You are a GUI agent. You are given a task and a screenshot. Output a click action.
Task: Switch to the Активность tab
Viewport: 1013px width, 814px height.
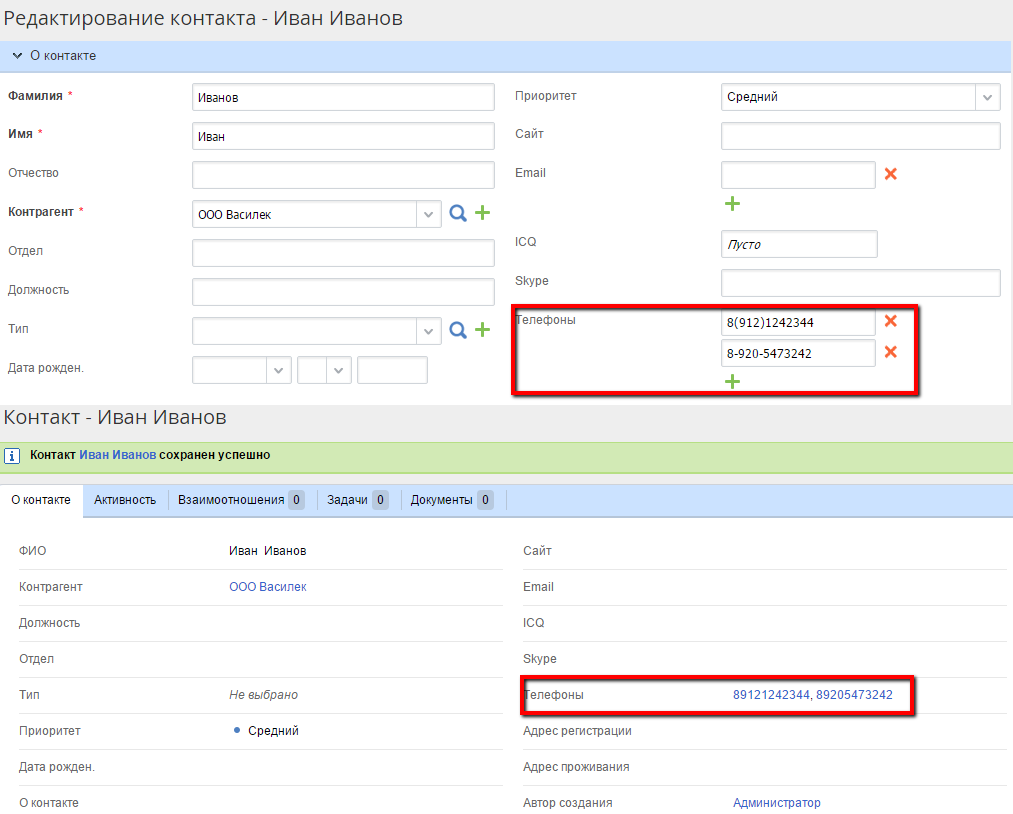click(x=125, y=500)
